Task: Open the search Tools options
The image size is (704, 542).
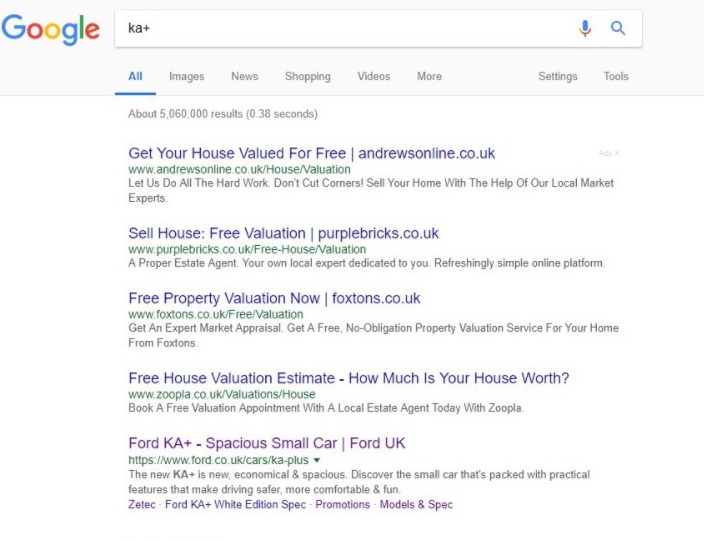Action: [616, 76]
